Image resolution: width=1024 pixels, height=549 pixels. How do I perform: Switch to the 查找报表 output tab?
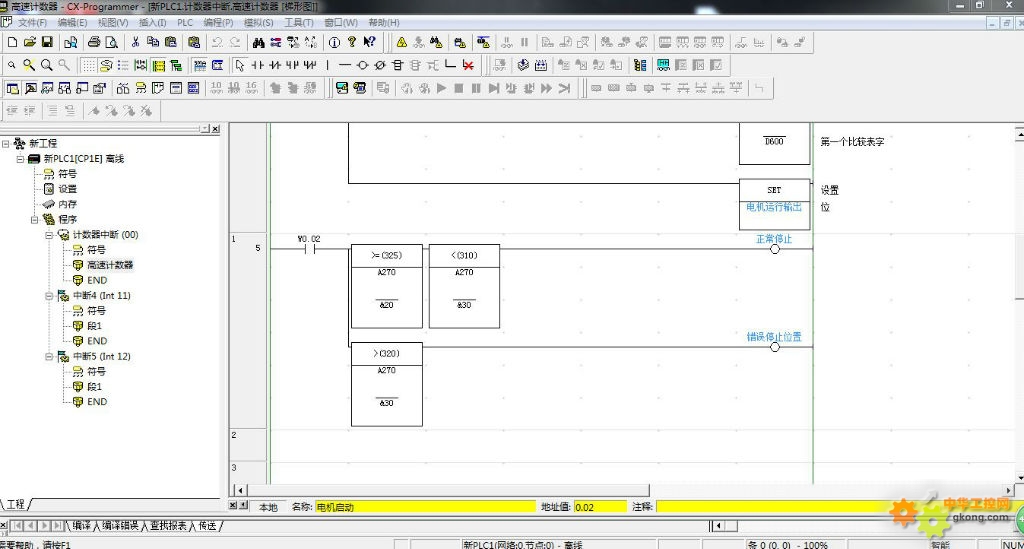click(x=168, y=525)
